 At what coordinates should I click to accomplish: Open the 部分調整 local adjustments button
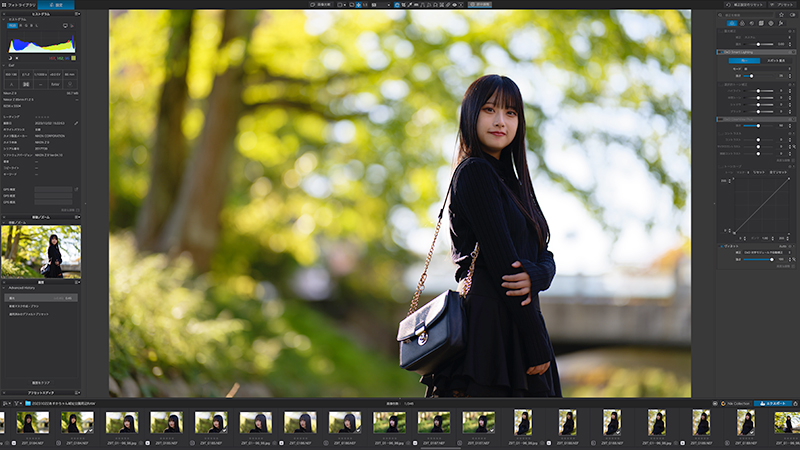(480, 5)
